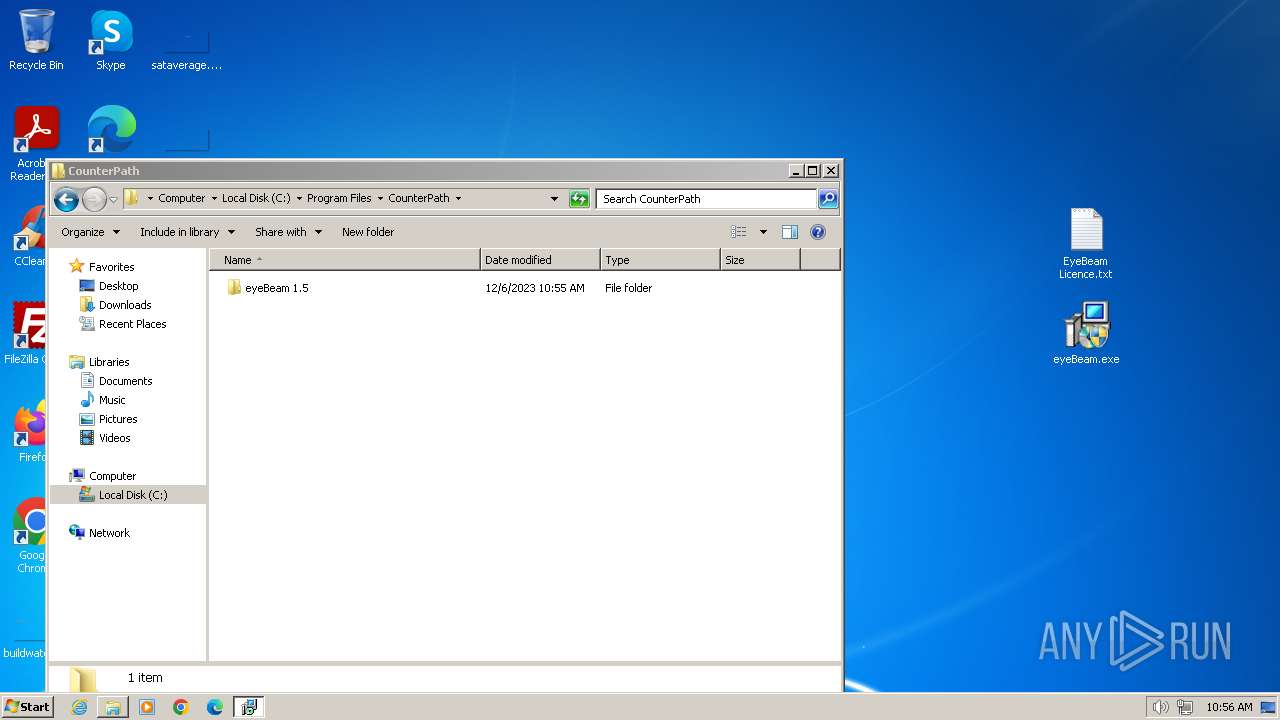Open the Windows Start menu
This screenshot has width=1280, height=720.
28,707
